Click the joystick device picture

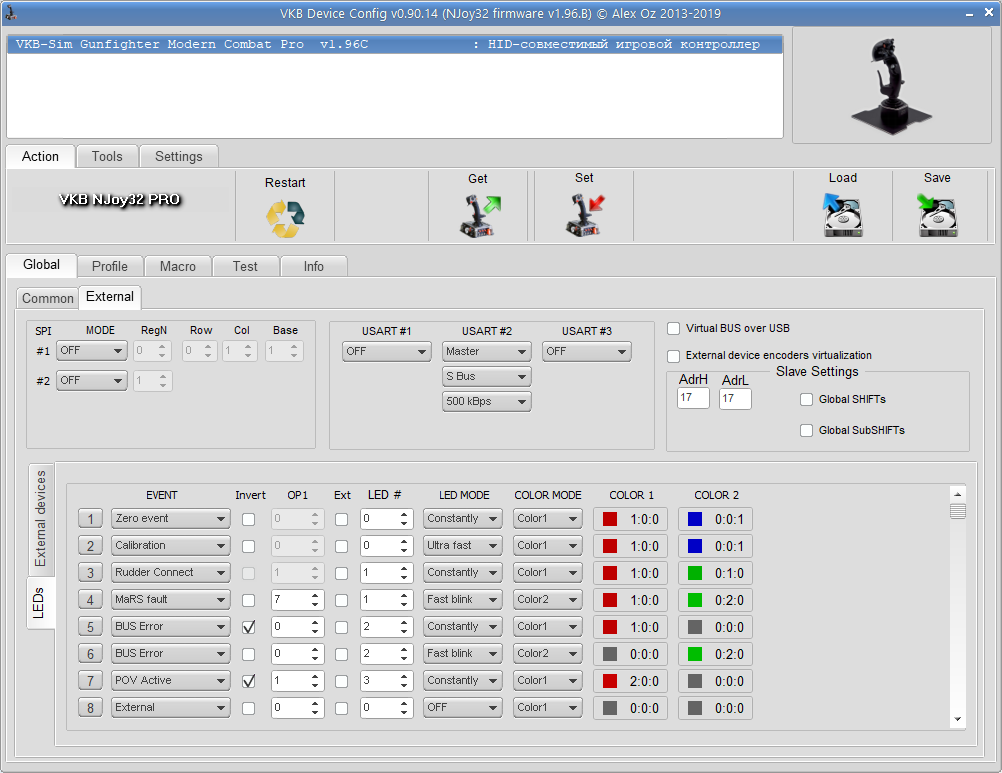(891, 86)
